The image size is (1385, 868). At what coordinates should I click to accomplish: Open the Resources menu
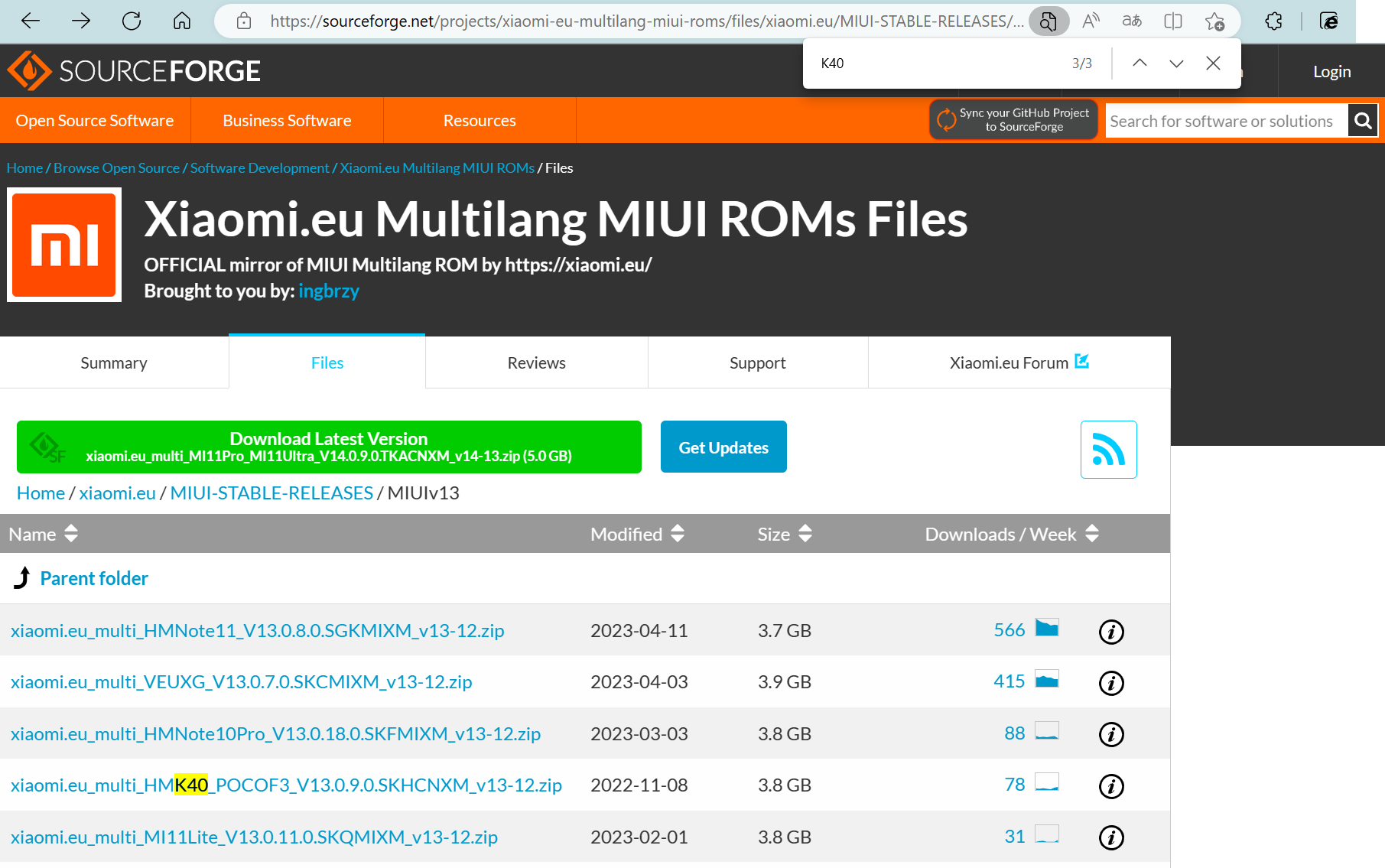(480, 120)
